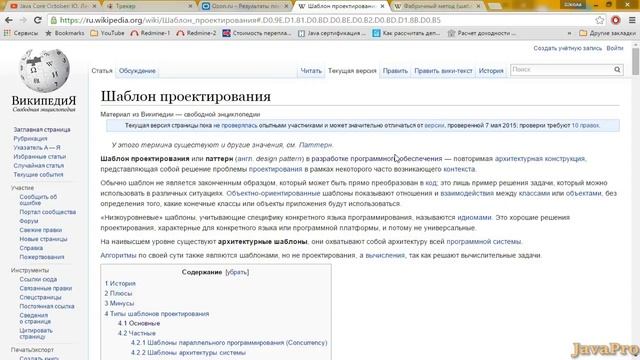Jump to 4.1 Основные section

coord(139,323)
